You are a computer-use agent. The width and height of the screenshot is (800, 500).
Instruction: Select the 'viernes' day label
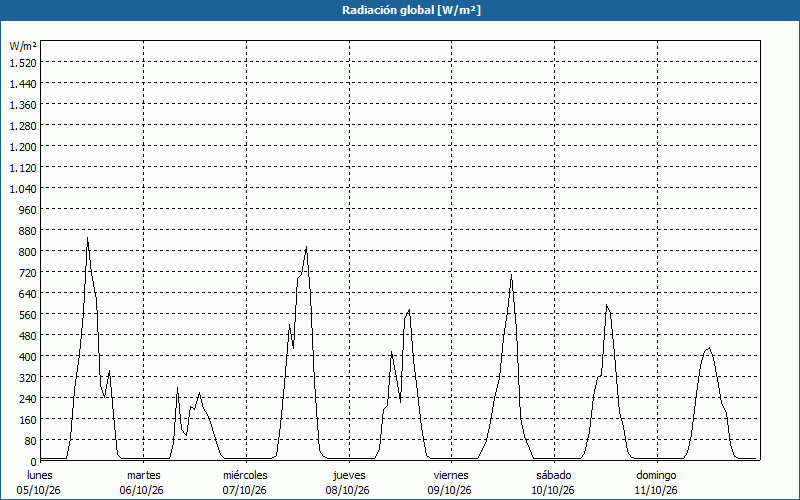point(451,476)
